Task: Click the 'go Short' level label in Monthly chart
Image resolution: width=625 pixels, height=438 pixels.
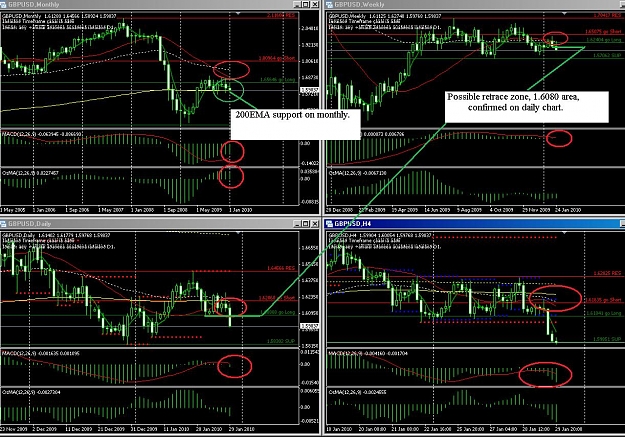Action: 277,59
